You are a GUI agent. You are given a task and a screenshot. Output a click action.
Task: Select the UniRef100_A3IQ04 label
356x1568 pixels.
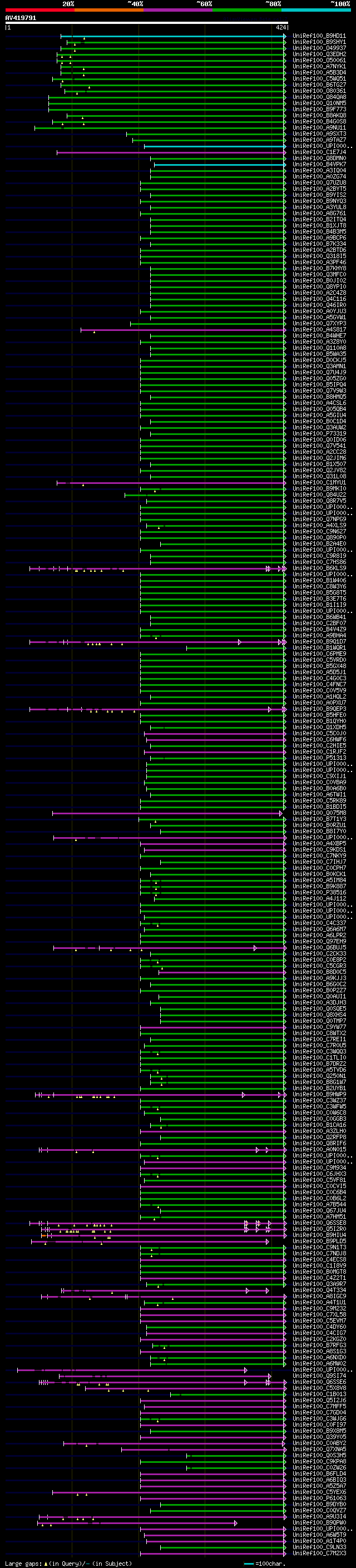319,170
